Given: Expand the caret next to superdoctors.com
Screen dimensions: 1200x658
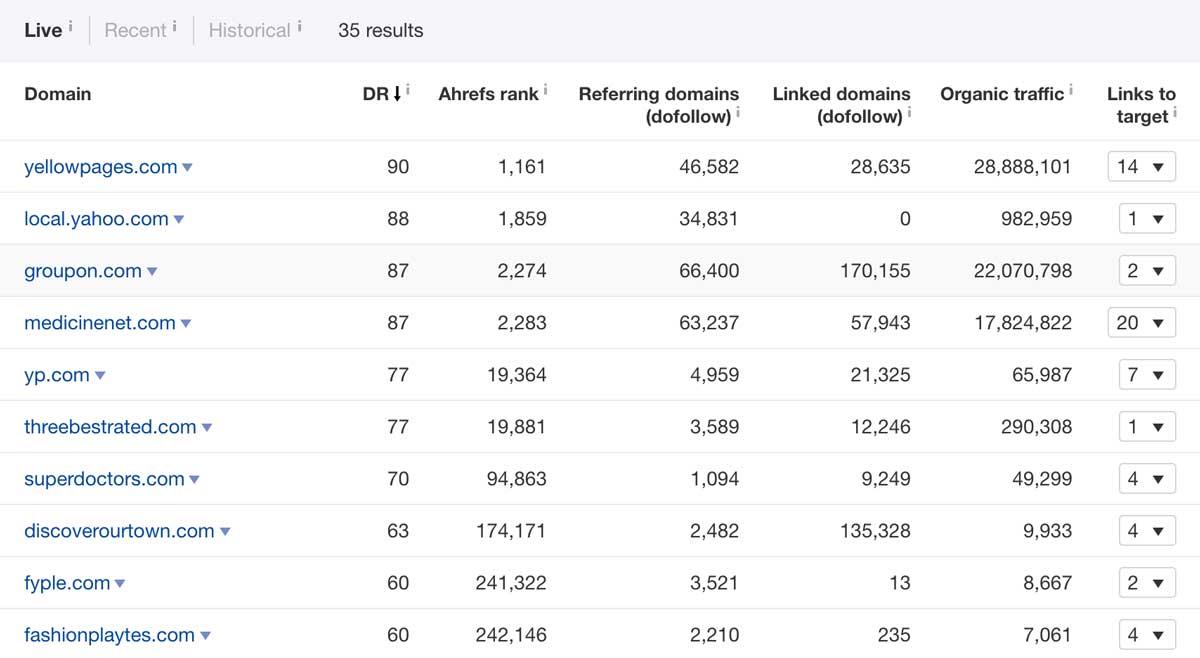Looking at the screenshot, I should tap(194, 480).
